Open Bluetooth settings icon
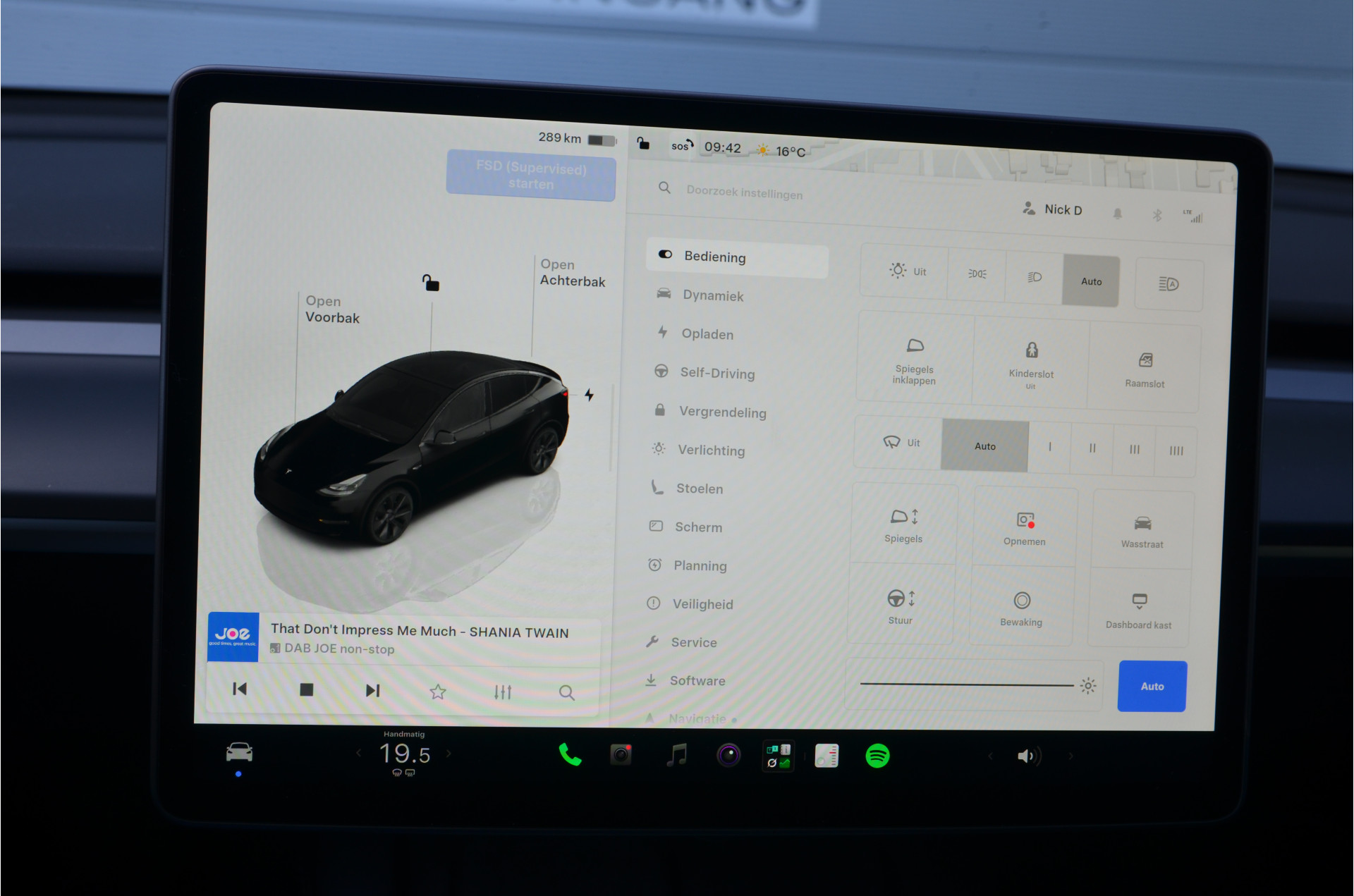This screenshot has height=896, width=1354. tap(1157, 215)
